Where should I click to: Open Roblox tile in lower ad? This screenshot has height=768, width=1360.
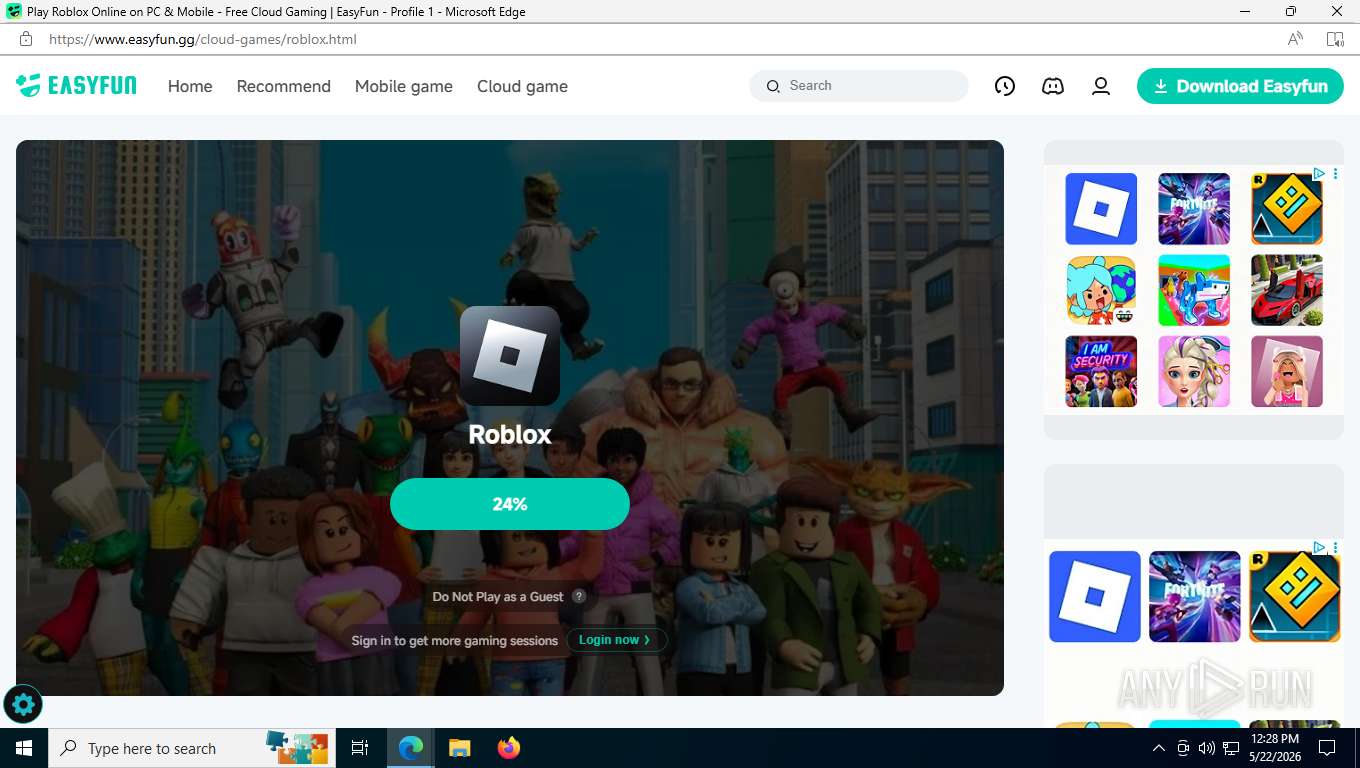click(x=1095, y=597)
